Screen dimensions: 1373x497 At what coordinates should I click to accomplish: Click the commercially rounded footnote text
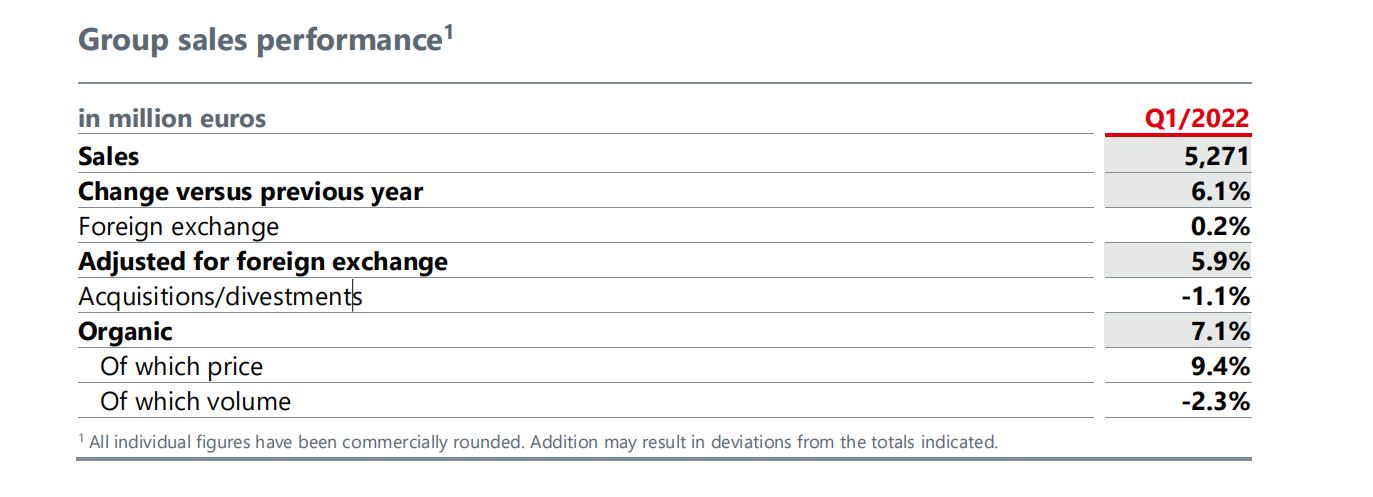pos(540,441)
